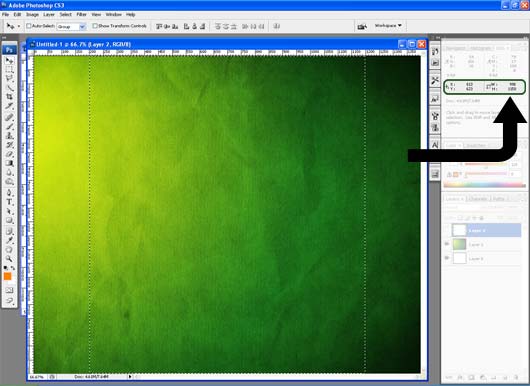Select the Brush tool
This screenshot has width=530, height=386.
click(9, 126)
